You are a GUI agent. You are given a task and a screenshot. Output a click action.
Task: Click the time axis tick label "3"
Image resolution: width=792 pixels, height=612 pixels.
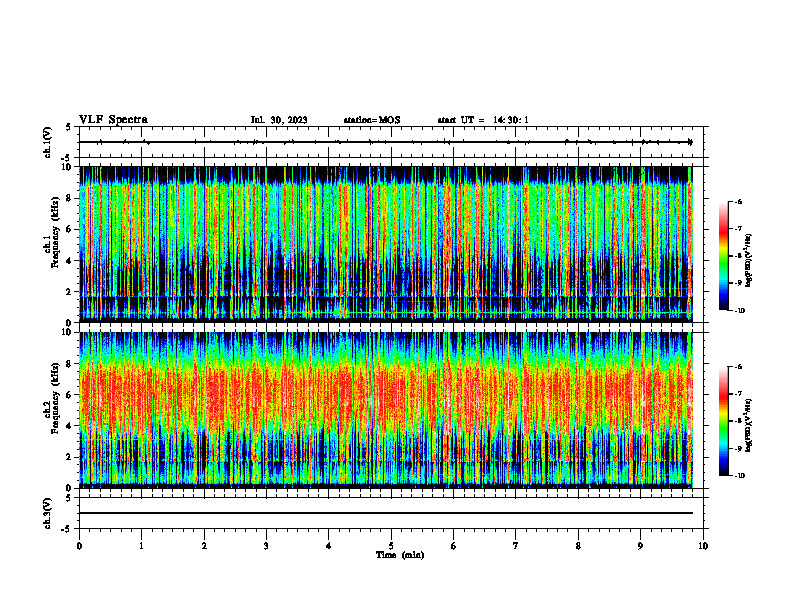pyautogui.click(x=266, y=546)
